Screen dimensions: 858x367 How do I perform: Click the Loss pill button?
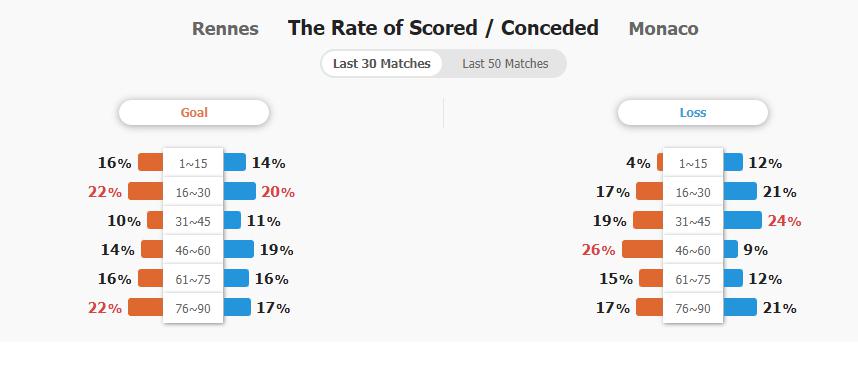pos(693,113)
